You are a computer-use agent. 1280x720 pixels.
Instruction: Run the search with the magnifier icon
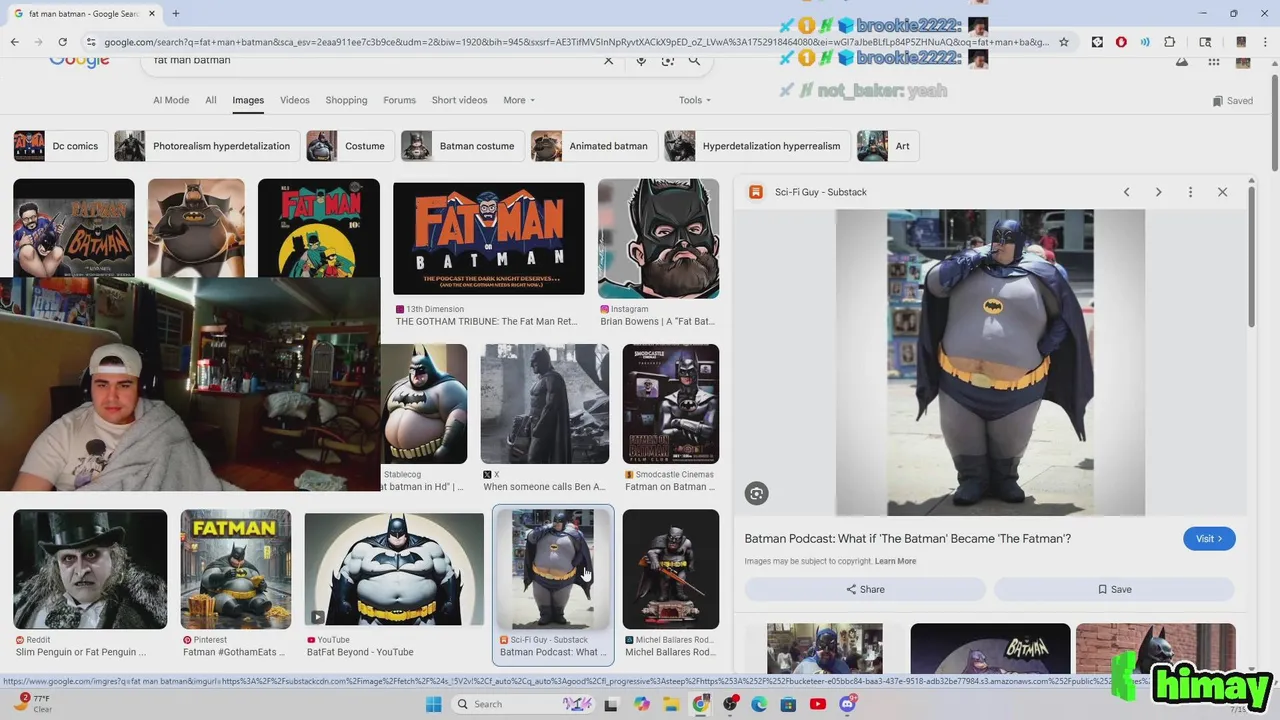(x=694, y=61)
